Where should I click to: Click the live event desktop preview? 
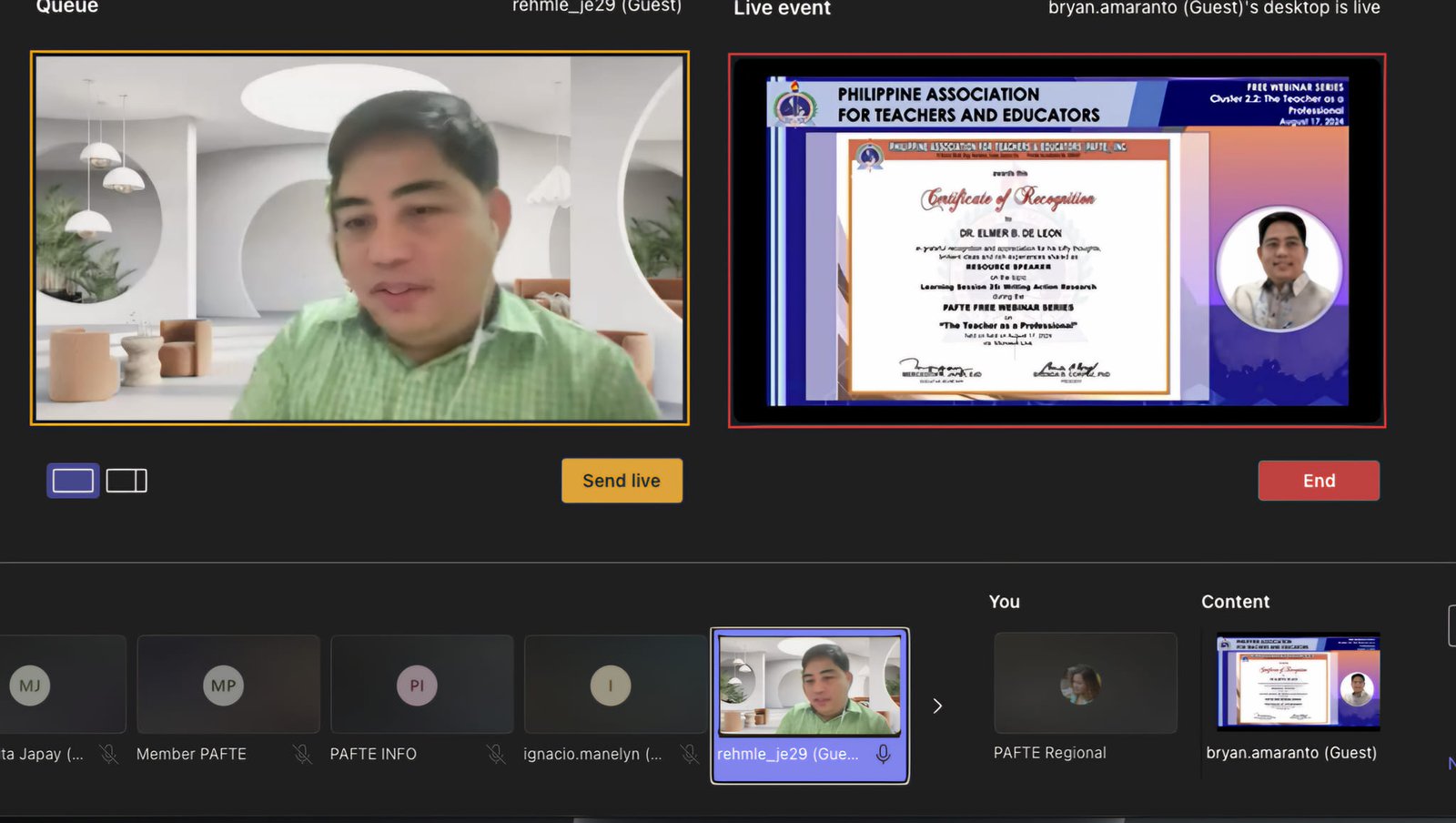pos(1057,240)
